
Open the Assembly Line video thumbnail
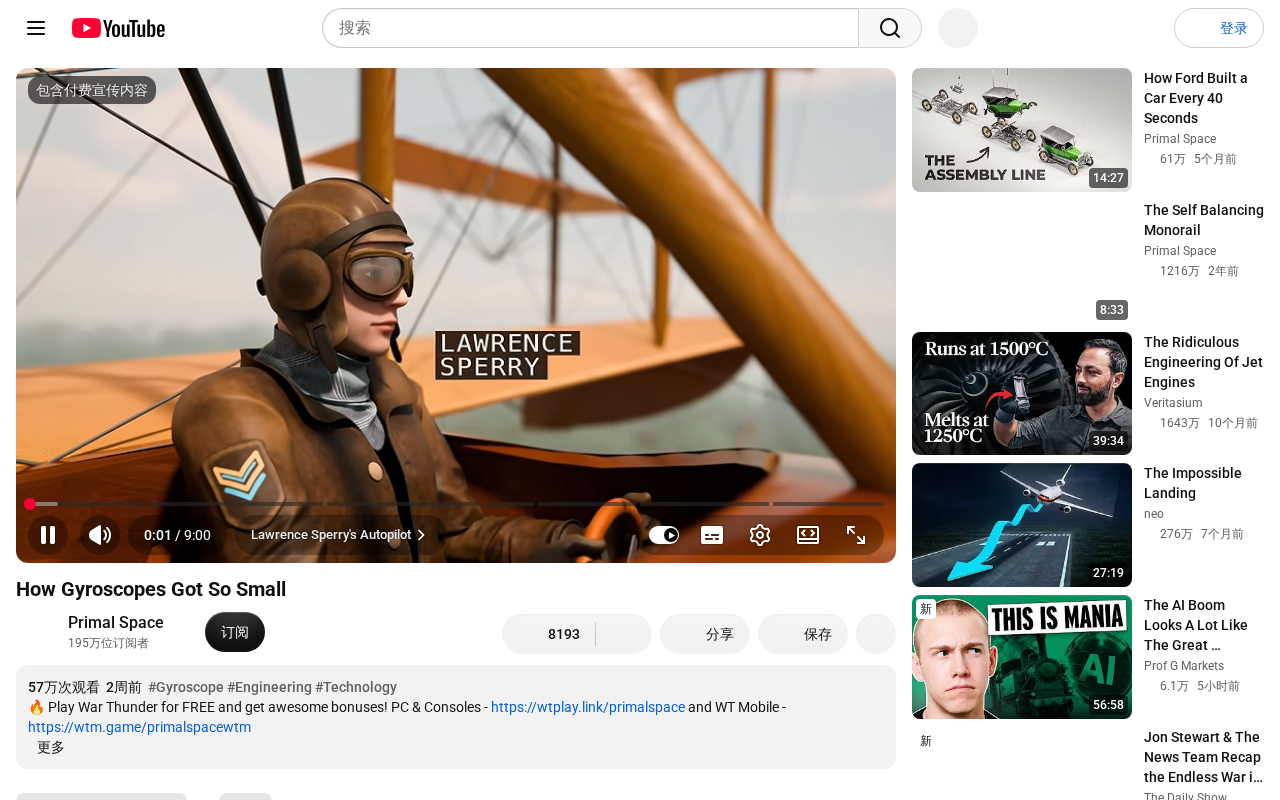[x=1022, y=130]
